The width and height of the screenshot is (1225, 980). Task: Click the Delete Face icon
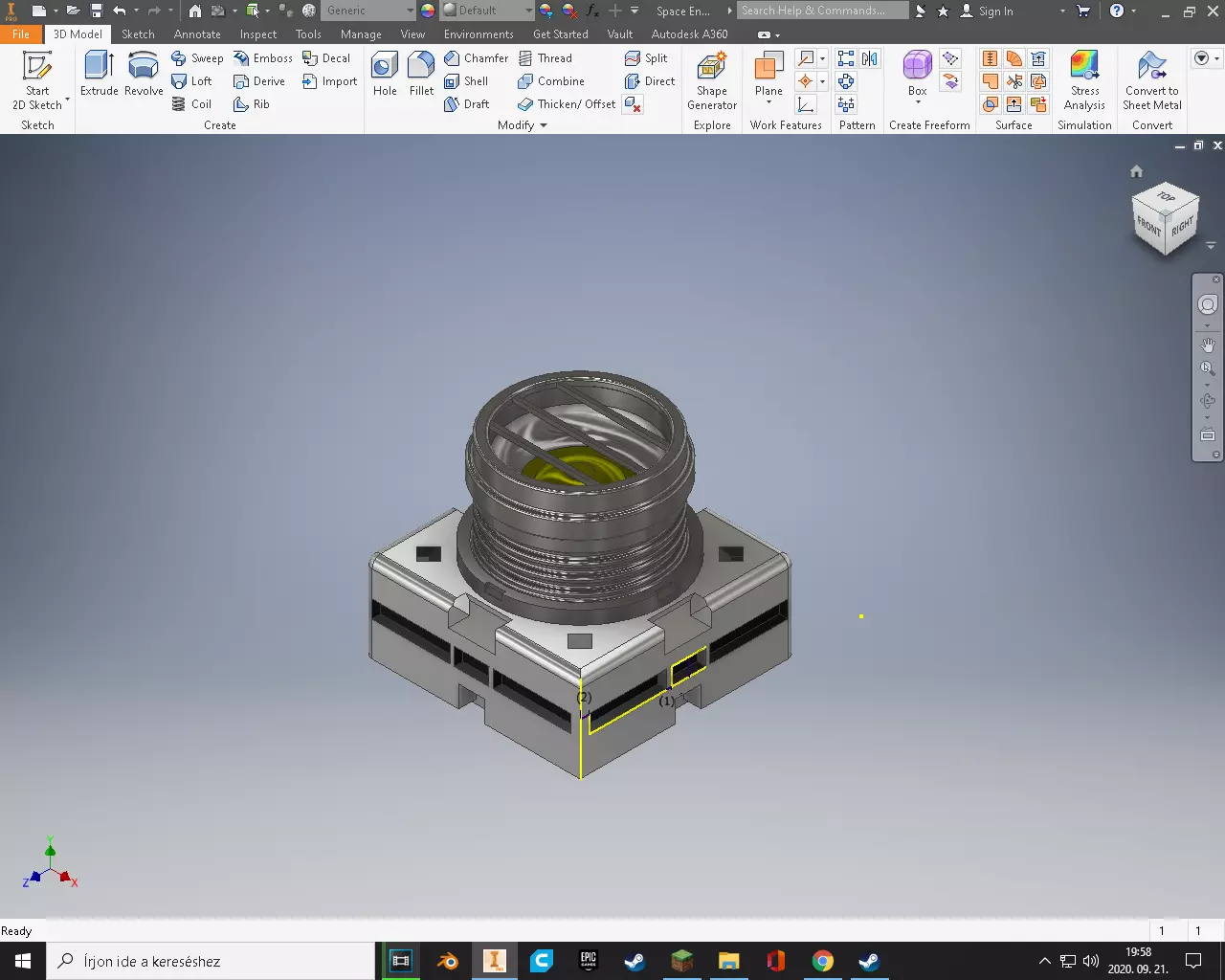point(633,104)
